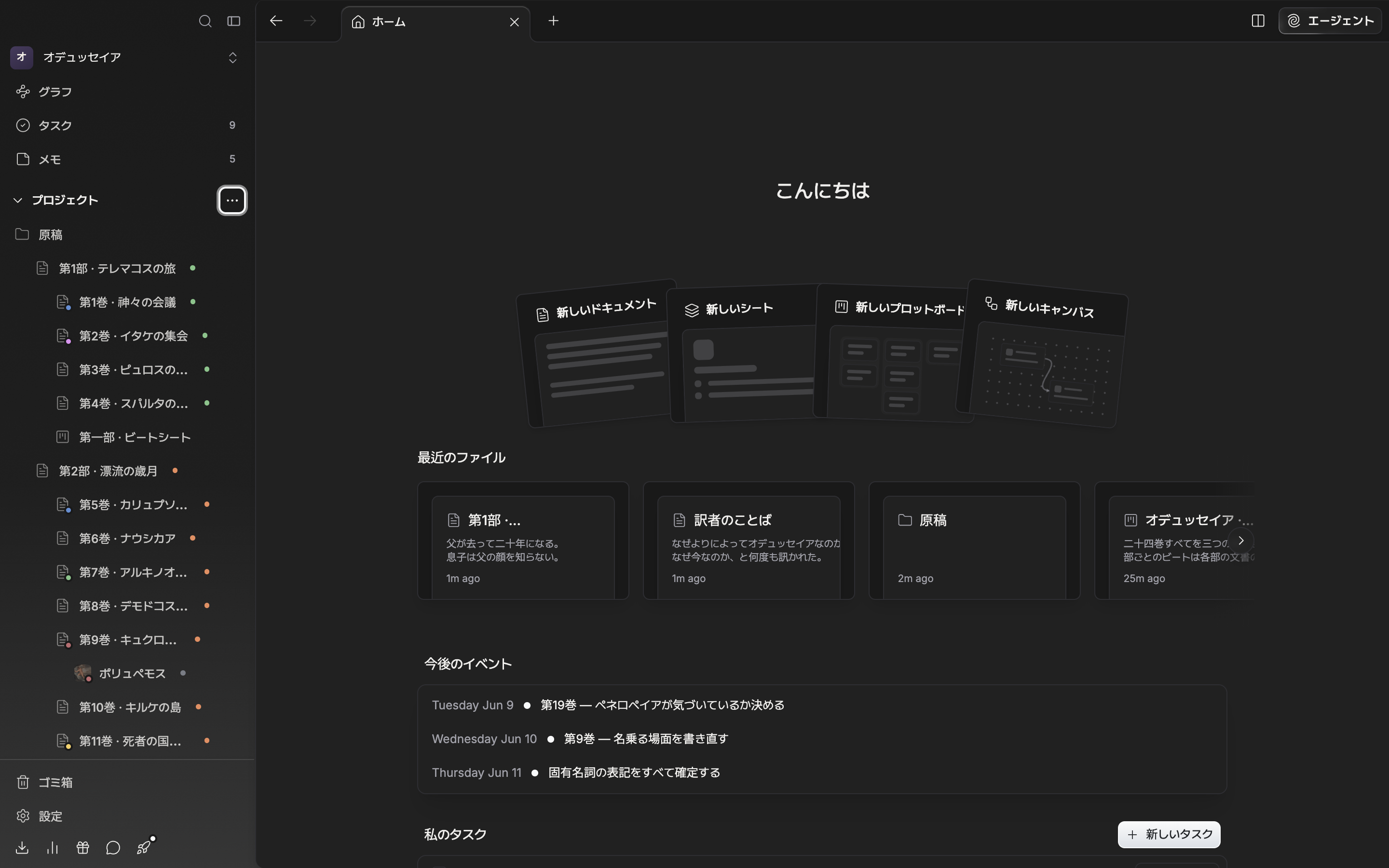Open the feedback chat bubble icon
Viewport: 1389px width, 868px height.
click(113, 848)
